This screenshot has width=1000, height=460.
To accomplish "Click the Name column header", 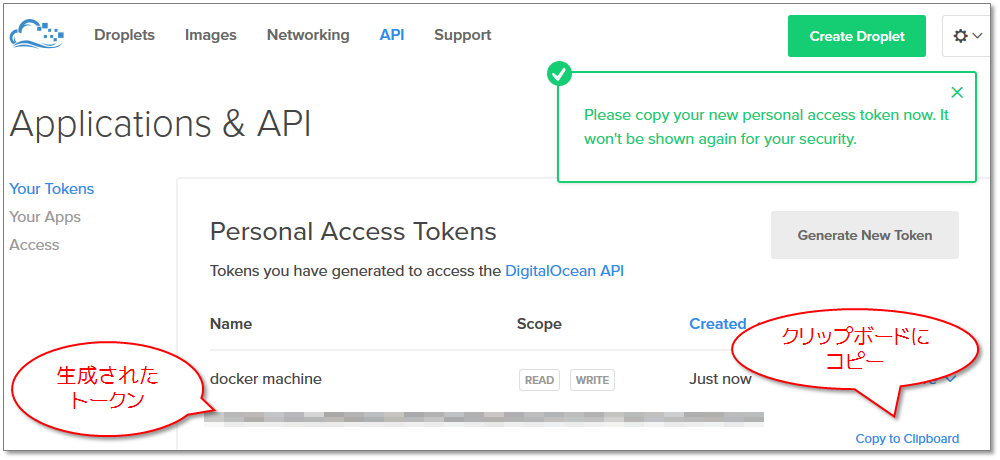I will 231,324.
